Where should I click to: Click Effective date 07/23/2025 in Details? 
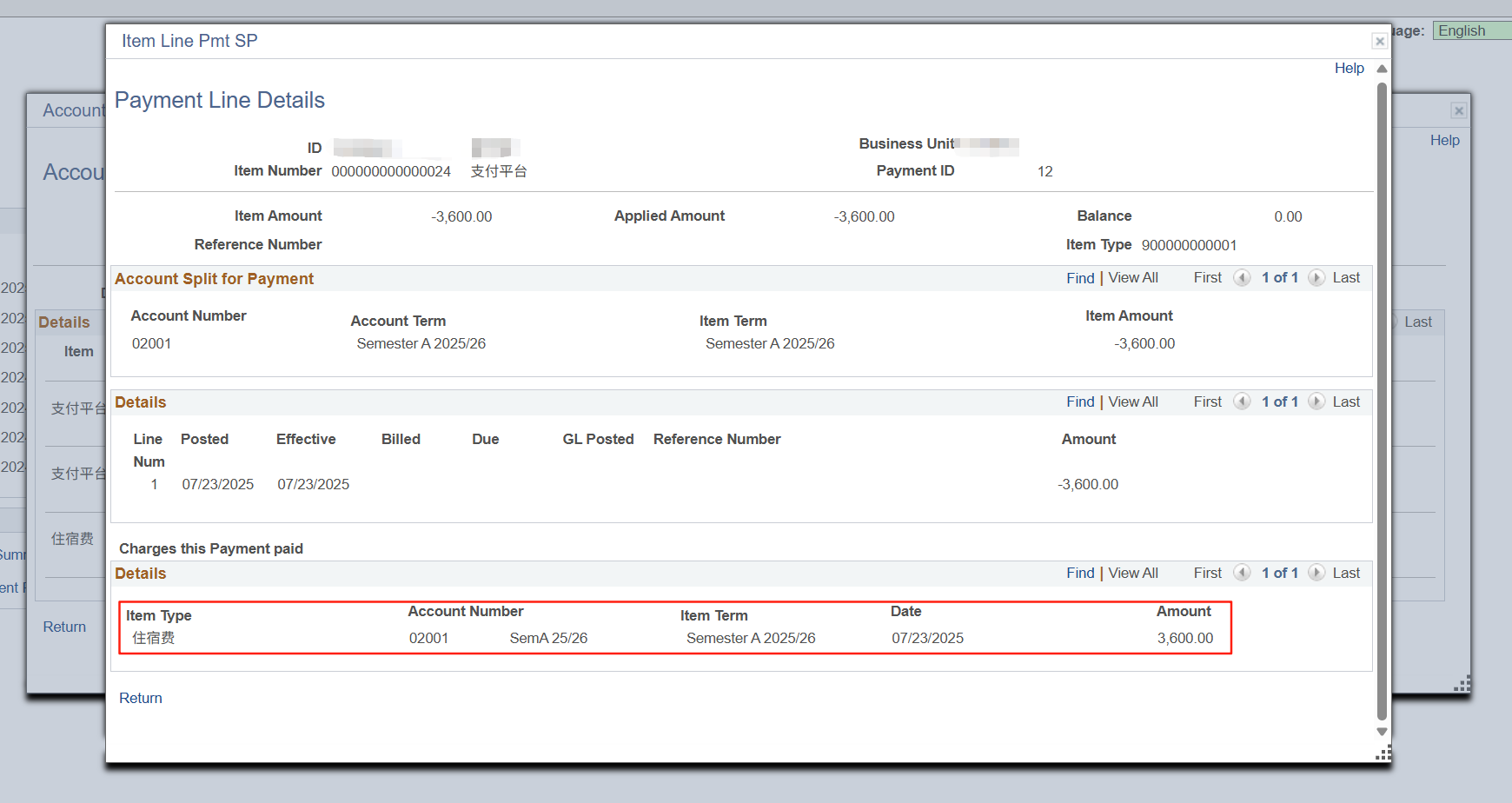pyautogui.click(x=313, y=484)
